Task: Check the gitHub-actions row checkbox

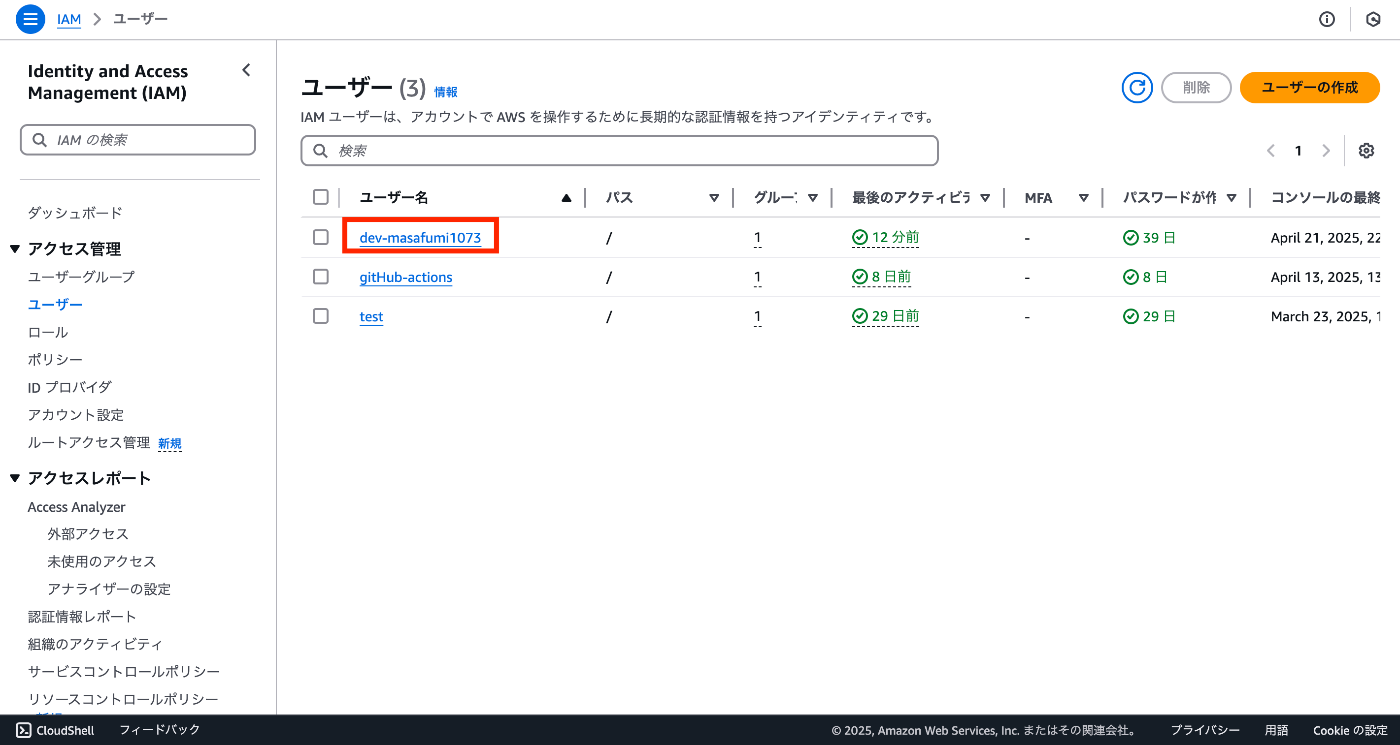Action: click(x=321, y=277)
